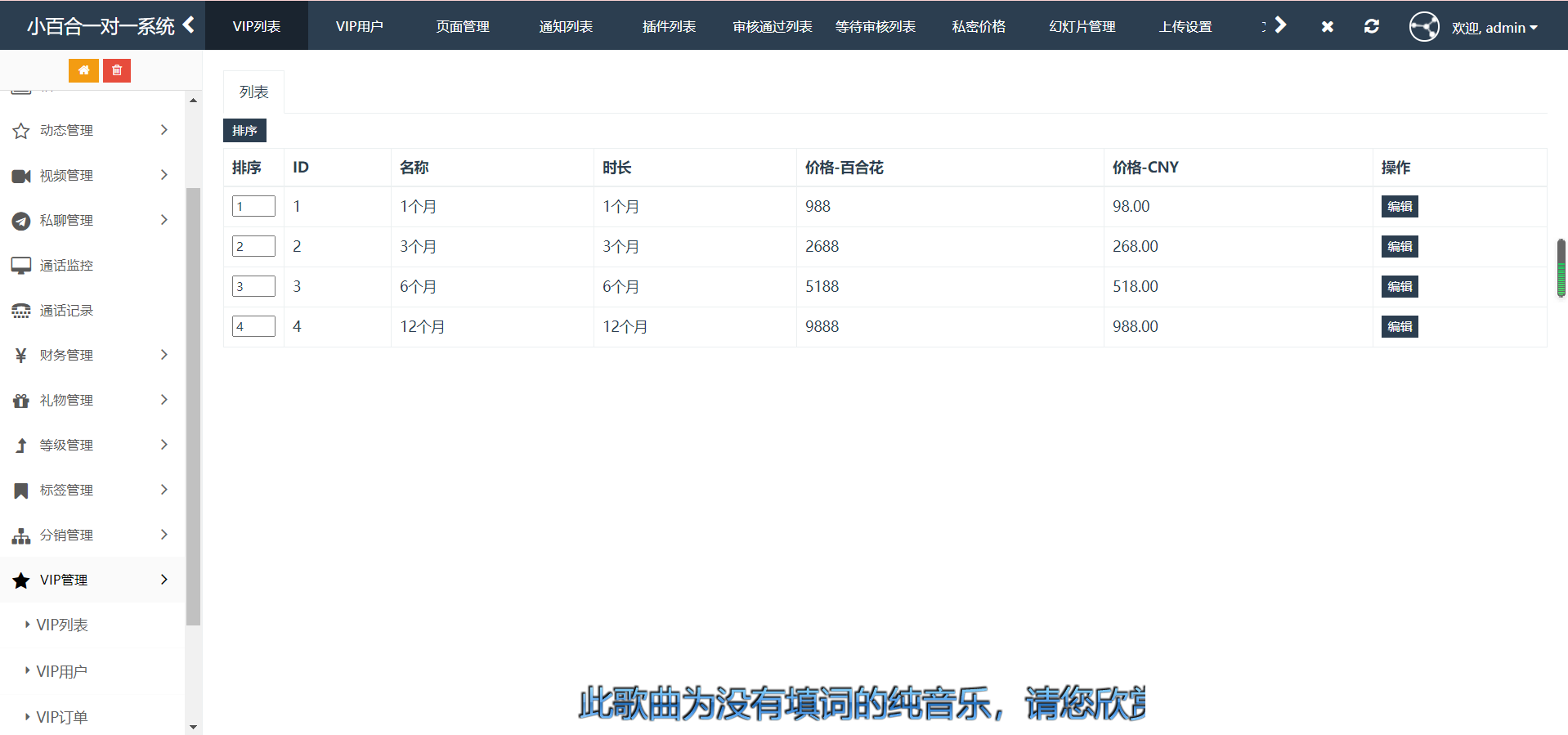
Task: Open 通话监控 monitor item in sidebar
Action: [x=66, y=266]
